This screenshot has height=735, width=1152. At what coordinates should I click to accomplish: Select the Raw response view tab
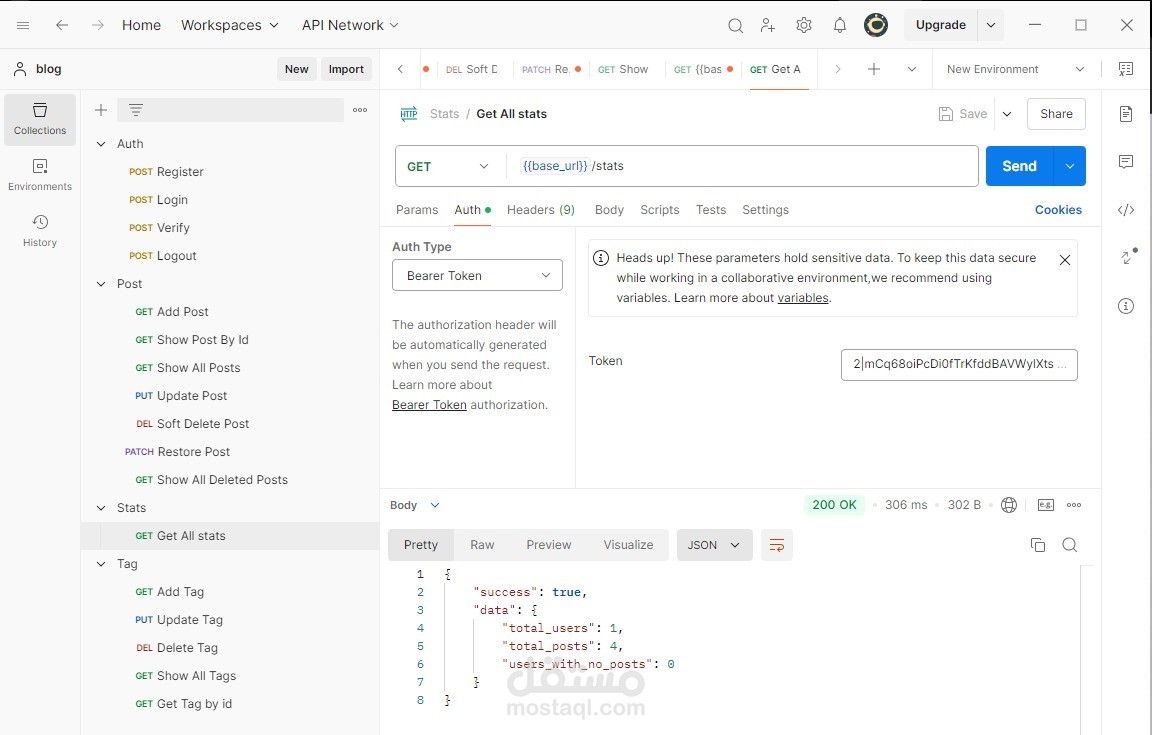[x=482, y=545]
